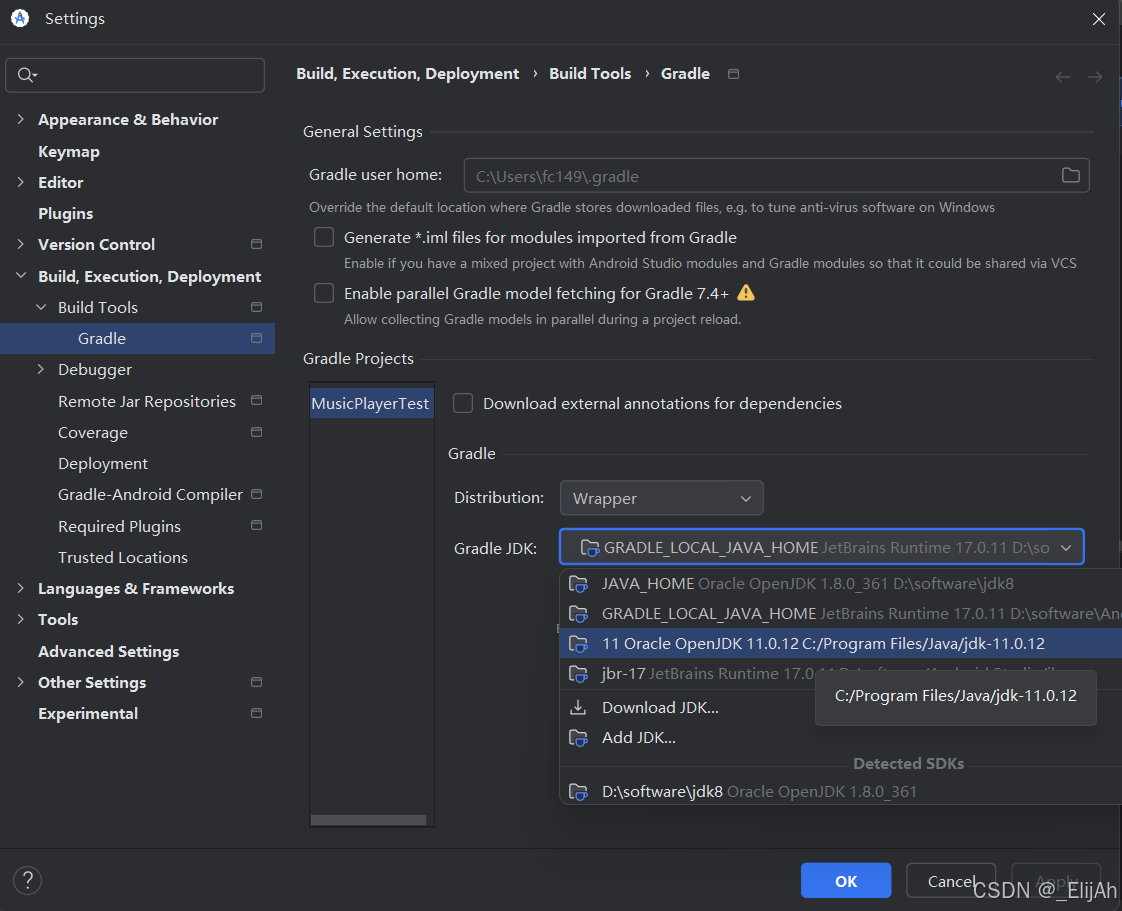Choose Add JDK... from the list
This screenshot has height=911, width=1122.
638,737
